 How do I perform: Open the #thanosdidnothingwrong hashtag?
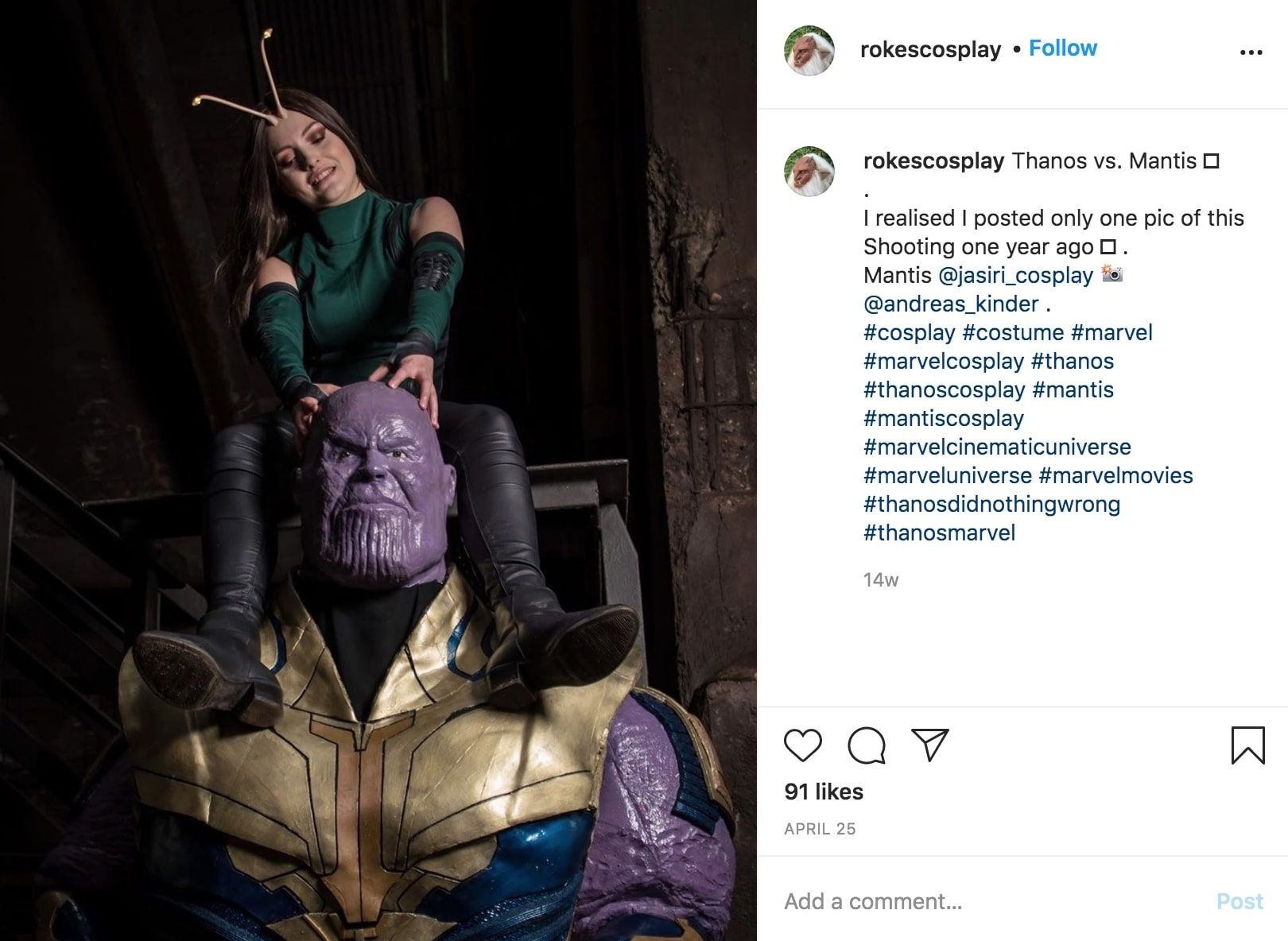coord(991,505)
